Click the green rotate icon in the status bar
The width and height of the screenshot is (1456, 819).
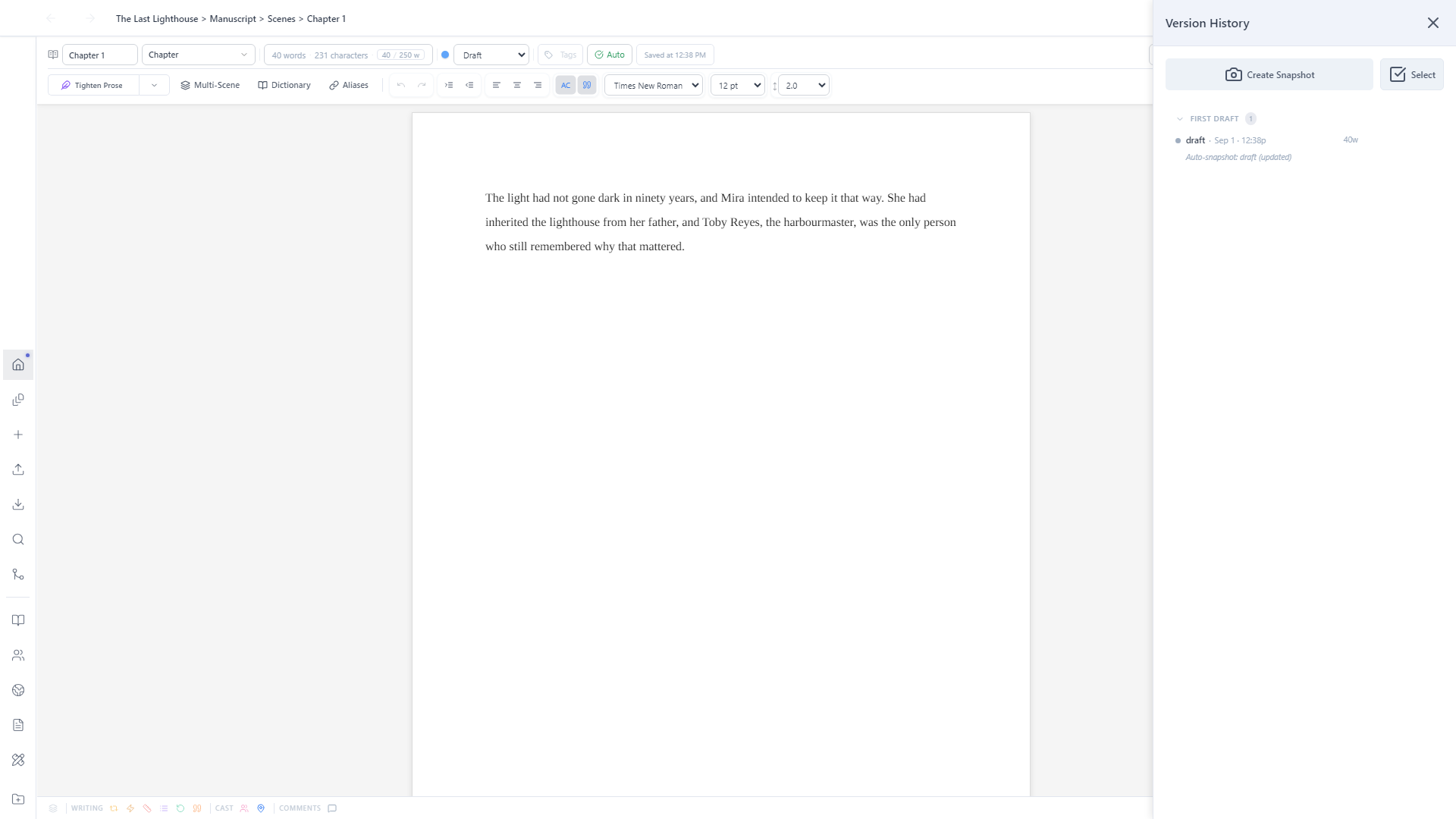coord(180,808)
